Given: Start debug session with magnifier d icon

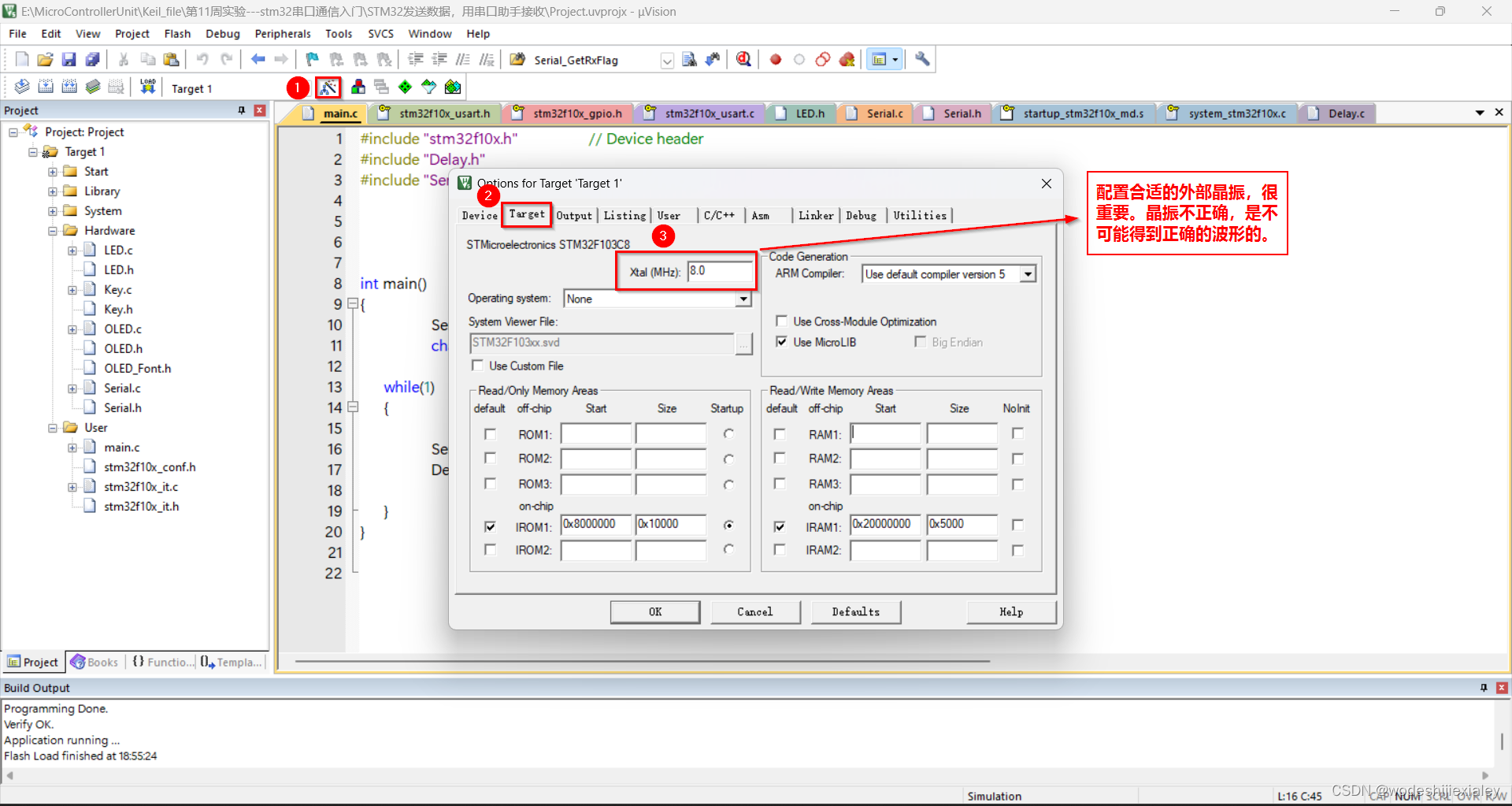Looking at the screenshot, I should click(x=743, y=59).
